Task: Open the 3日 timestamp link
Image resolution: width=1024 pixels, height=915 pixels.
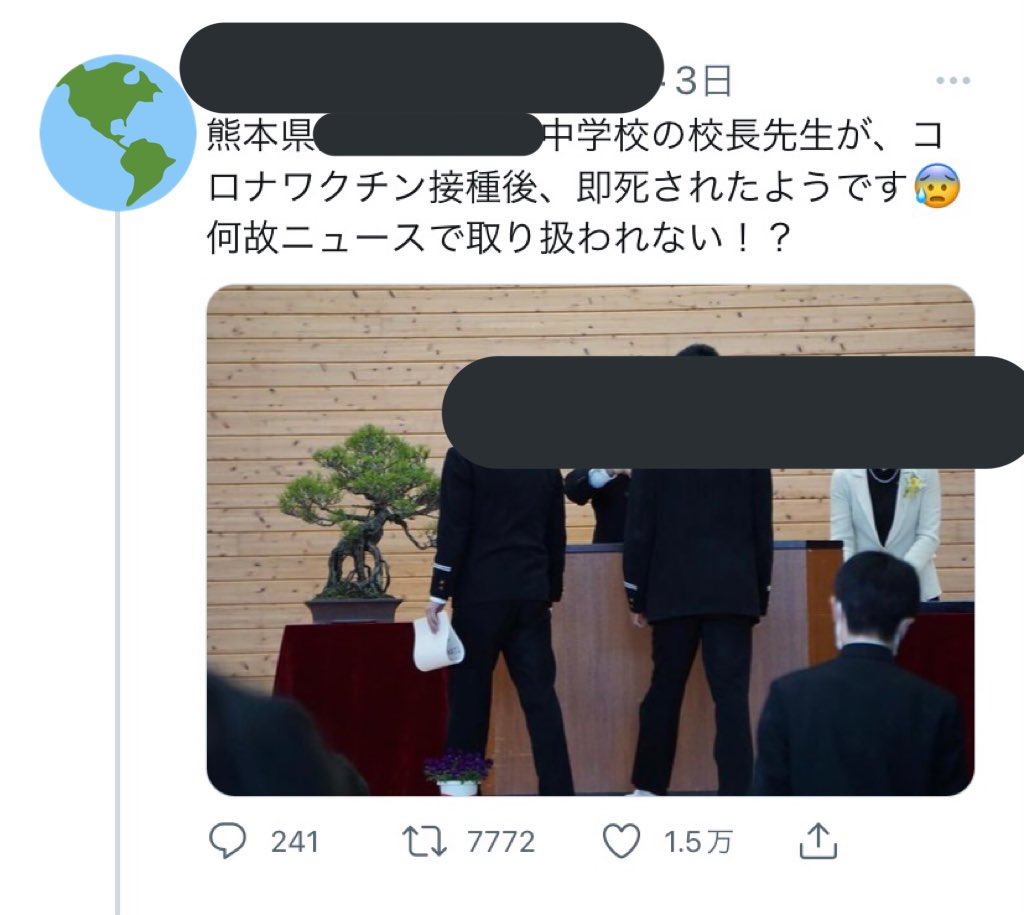Action: (703, 82)
